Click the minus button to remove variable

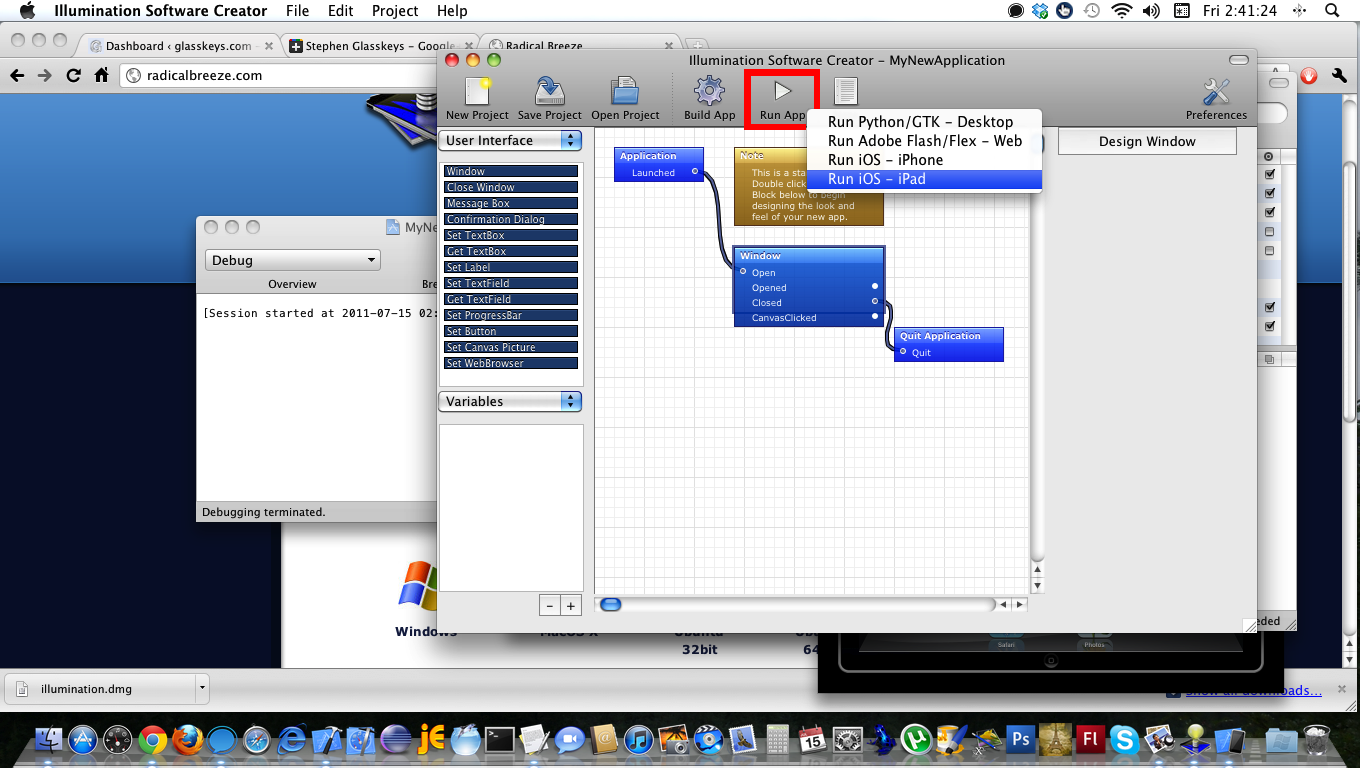pos(549,606)
